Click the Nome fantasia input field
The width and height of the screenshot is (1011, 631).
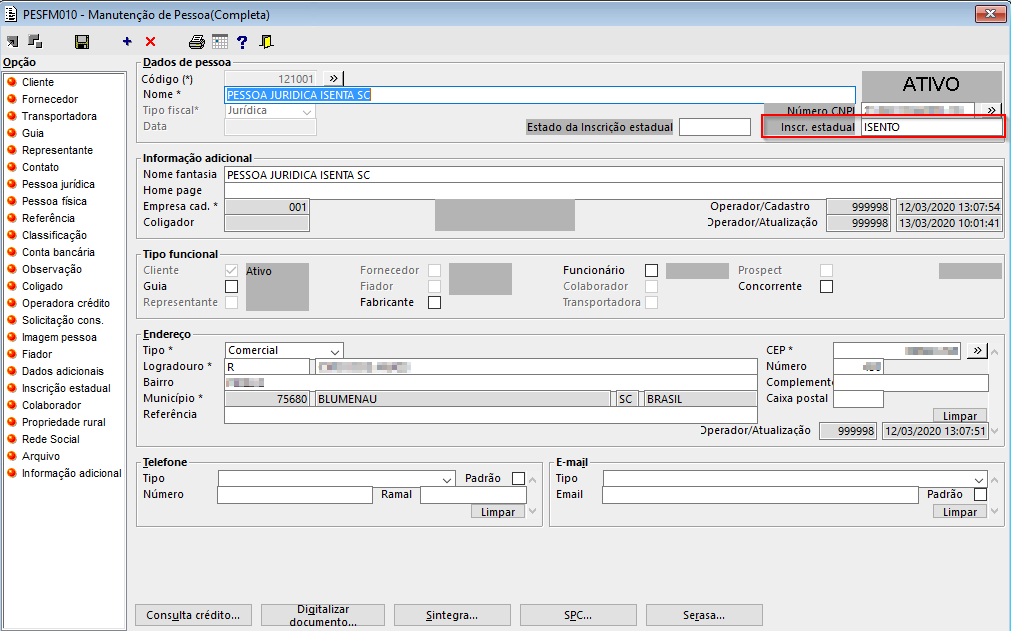[x=613, y=175]
